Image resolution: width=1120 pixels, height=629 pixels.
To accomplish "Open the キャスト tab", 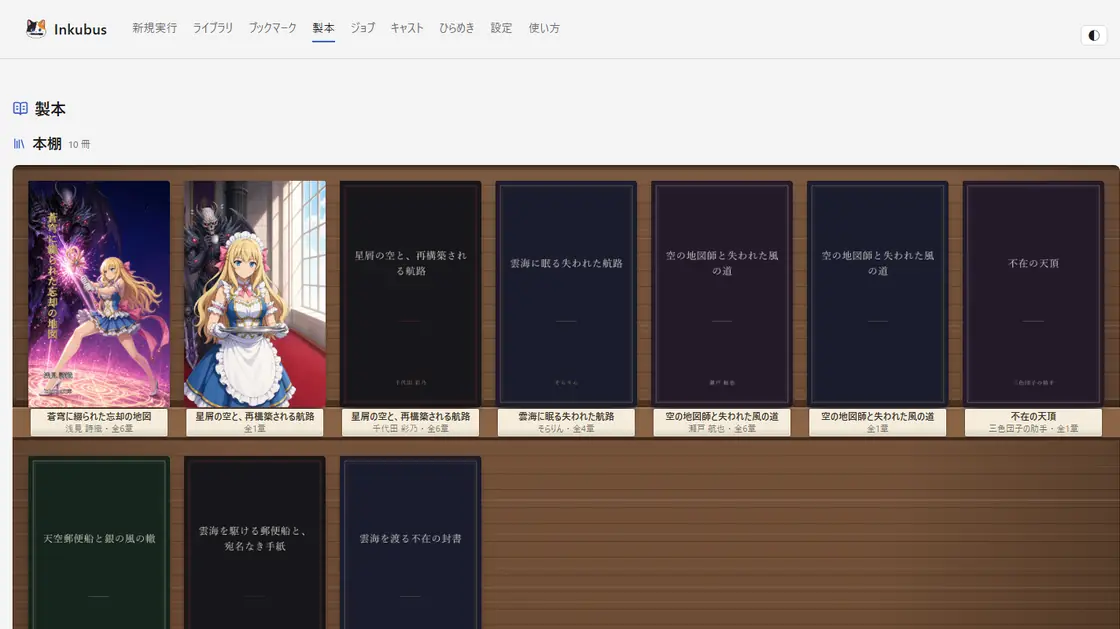I will (x=406, y=28).
